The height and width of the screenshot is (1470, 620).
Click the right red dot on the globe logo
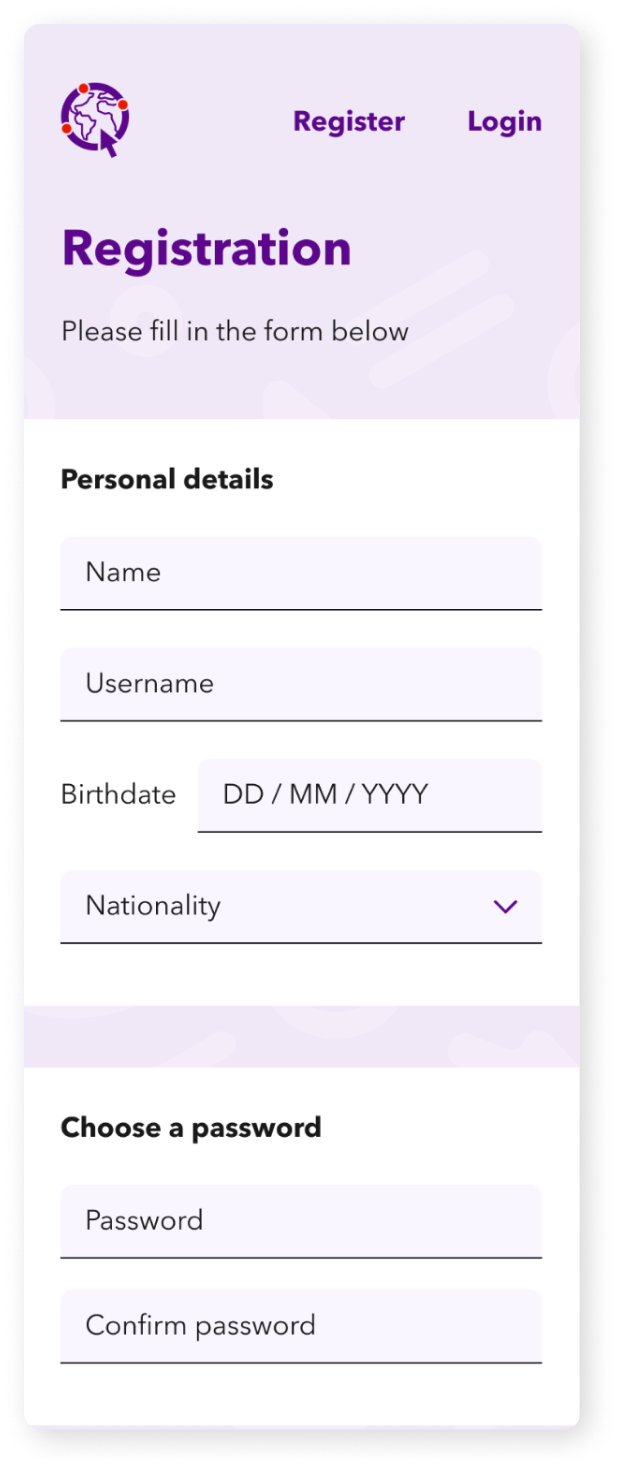122,104
